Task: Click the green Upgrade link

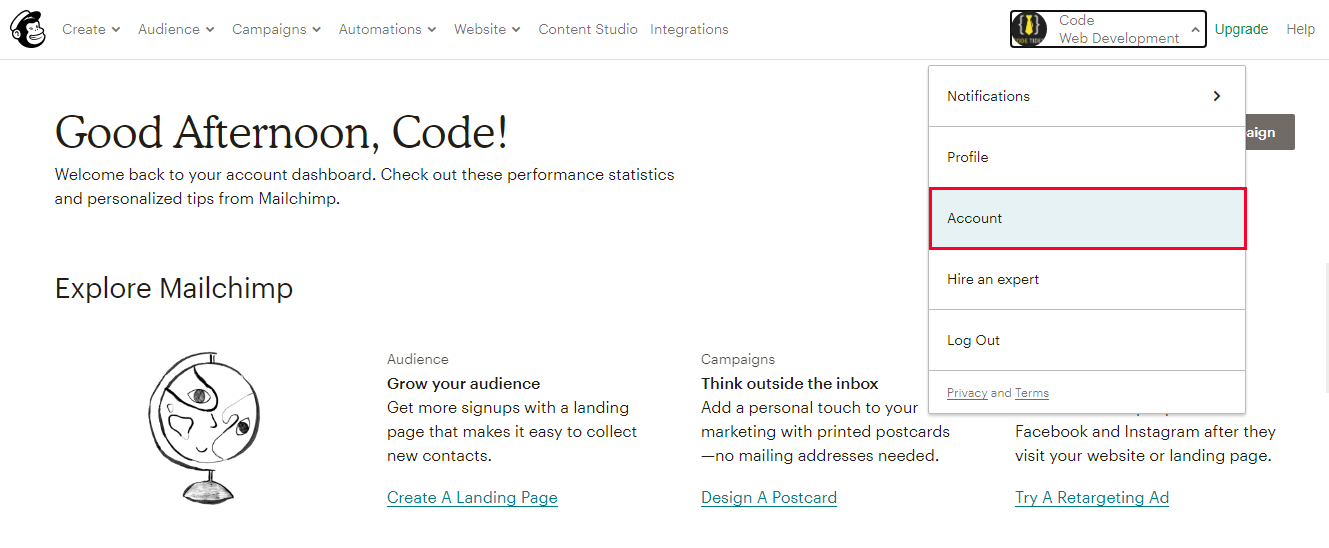Action: click(1241, 29)
